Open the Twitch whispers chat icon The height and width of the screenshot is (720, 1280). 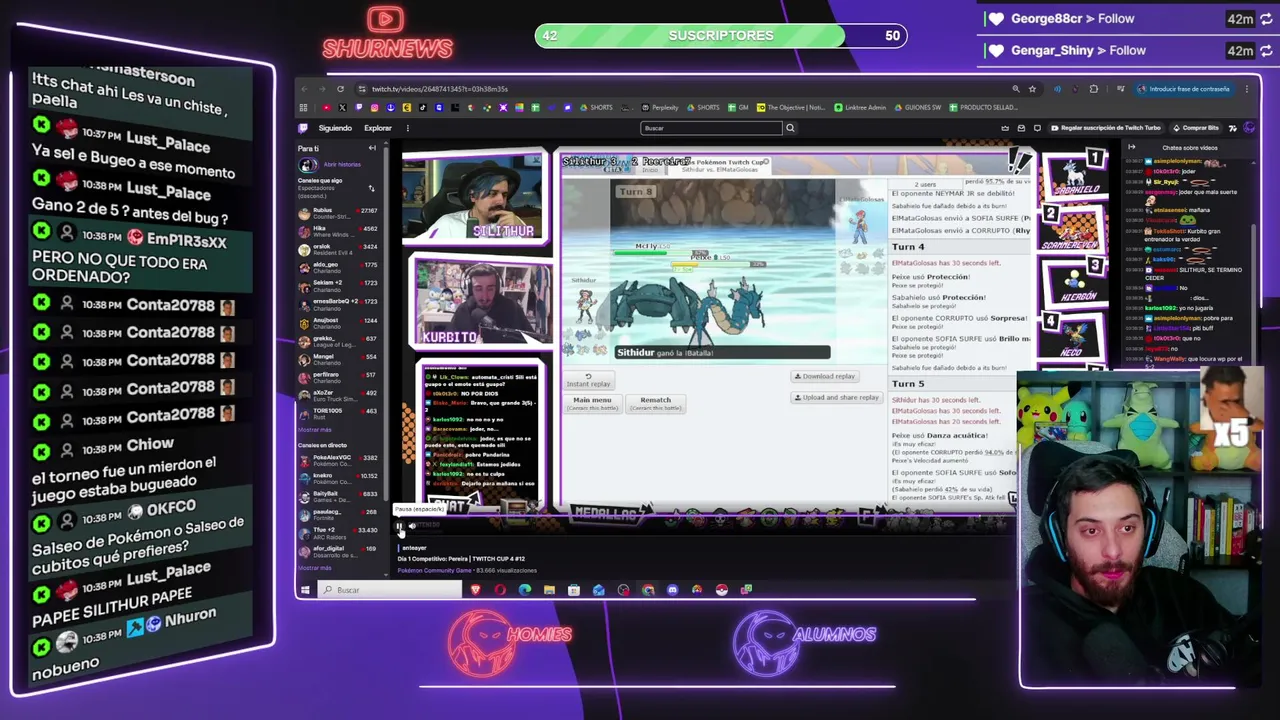pyautogui.click(x=1037, y=128)
